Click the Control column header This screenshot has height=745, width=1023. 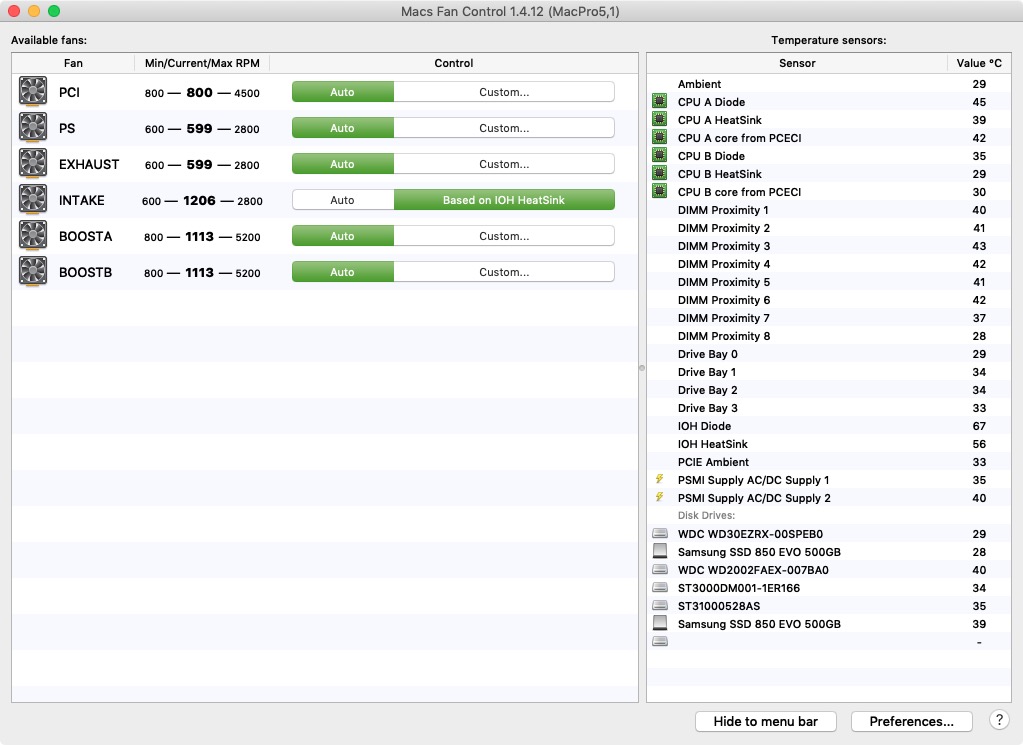[453, 63]
